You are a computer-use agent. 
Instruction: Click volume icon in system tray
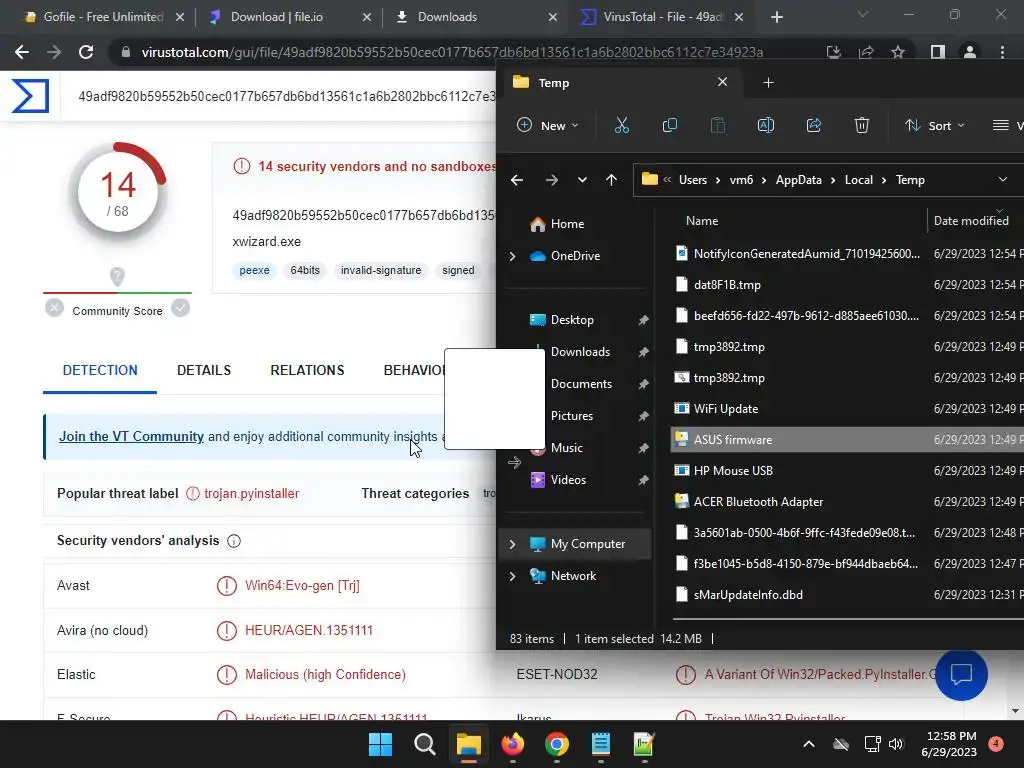tap(896, 744)
